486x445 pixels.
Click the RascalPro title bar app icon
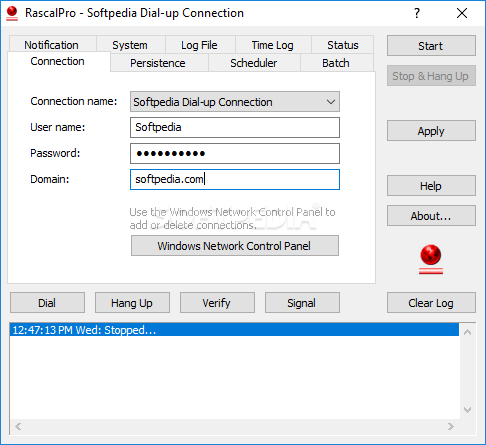pos(12,13)
